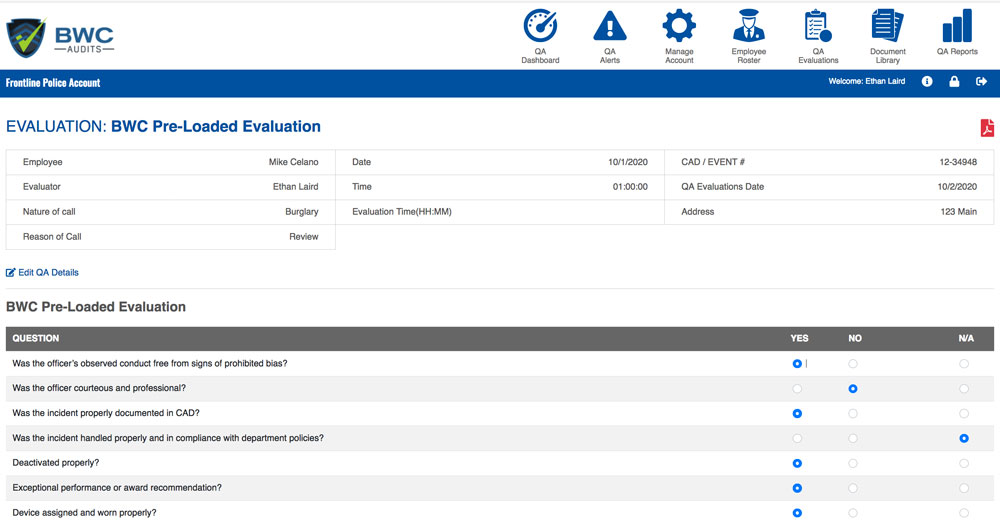This screenshot has width=1000, height=524.
Task: Click Yes radio for Deactivated properly
Action: pos(797,463)
